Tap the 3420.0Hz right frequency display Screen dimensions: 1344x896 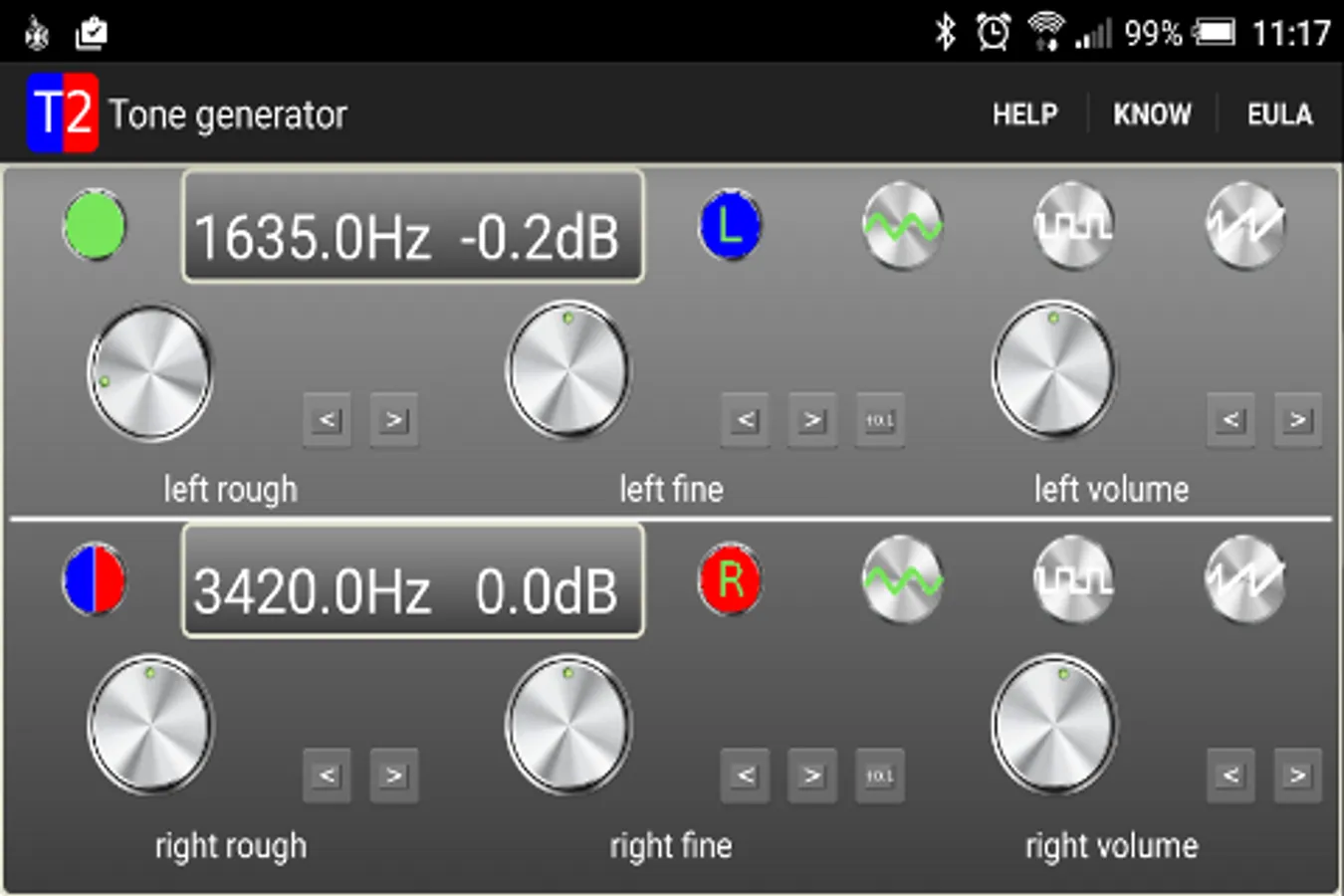412,581
